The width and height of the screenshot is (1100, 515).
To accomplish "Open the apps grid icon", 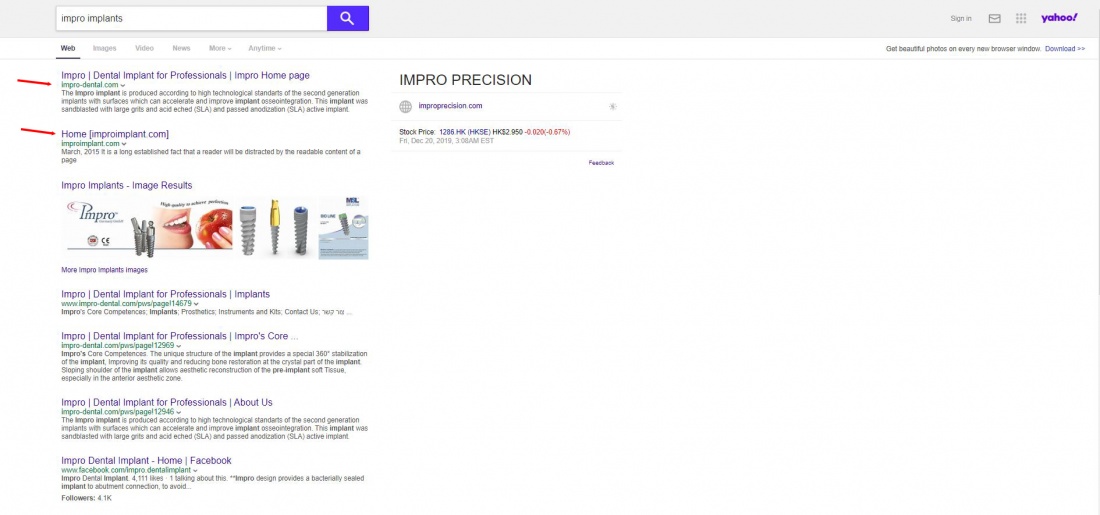I will pyautogui.click(x=1021, y=18).
